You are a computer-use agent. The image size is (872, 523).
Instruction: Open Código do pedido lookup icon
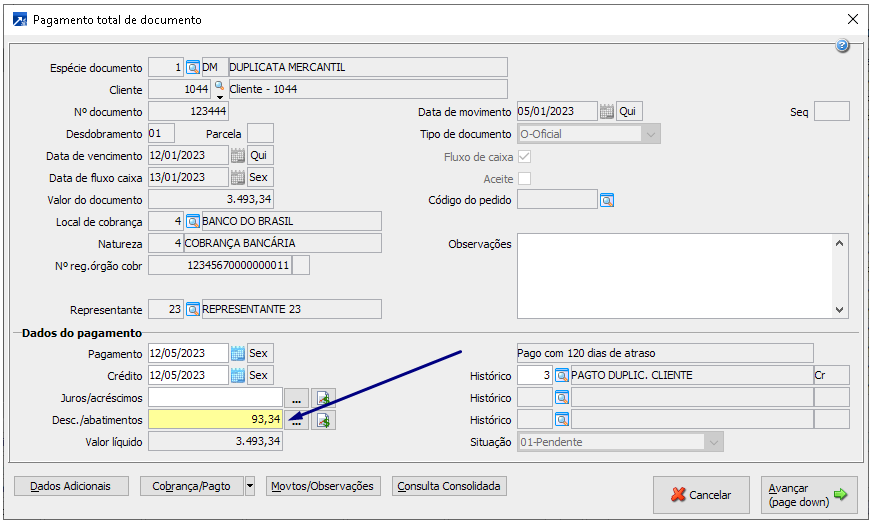point(606,200)
